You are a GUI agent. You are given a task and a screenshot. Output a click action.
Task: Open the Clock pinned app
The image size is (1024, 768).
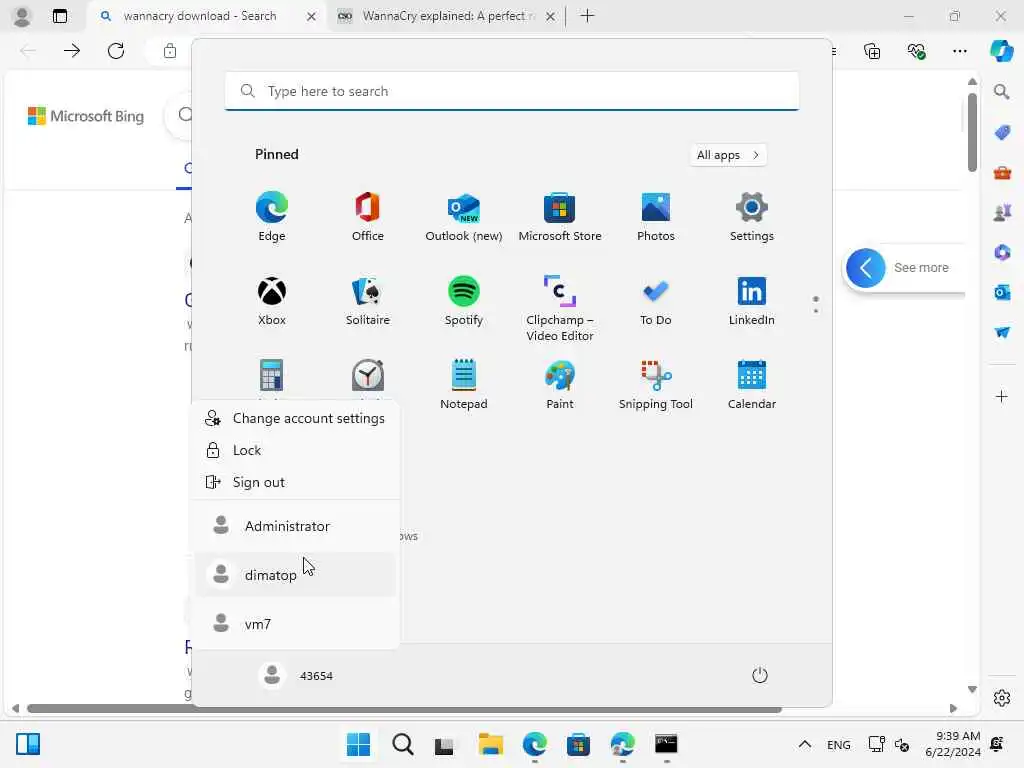coord(368,376)
